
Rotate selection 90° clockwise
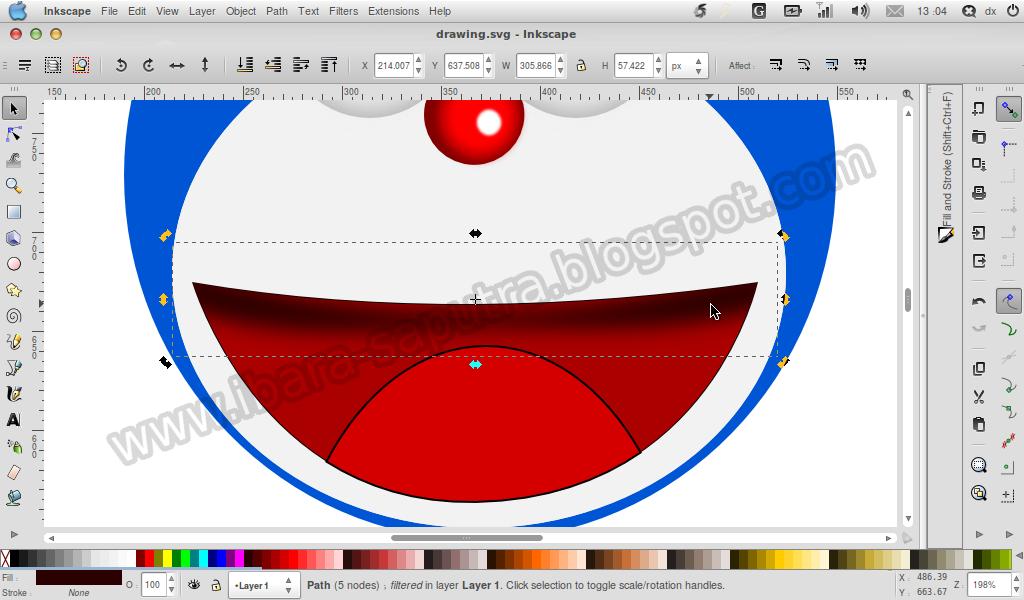click(x=149, y=65)
